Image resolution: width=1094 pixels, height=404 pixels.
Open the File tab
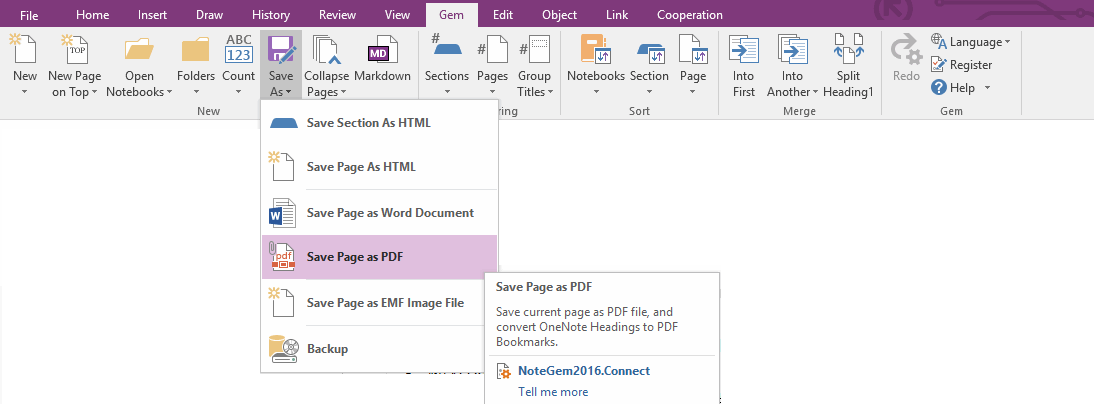click(29, 15)
